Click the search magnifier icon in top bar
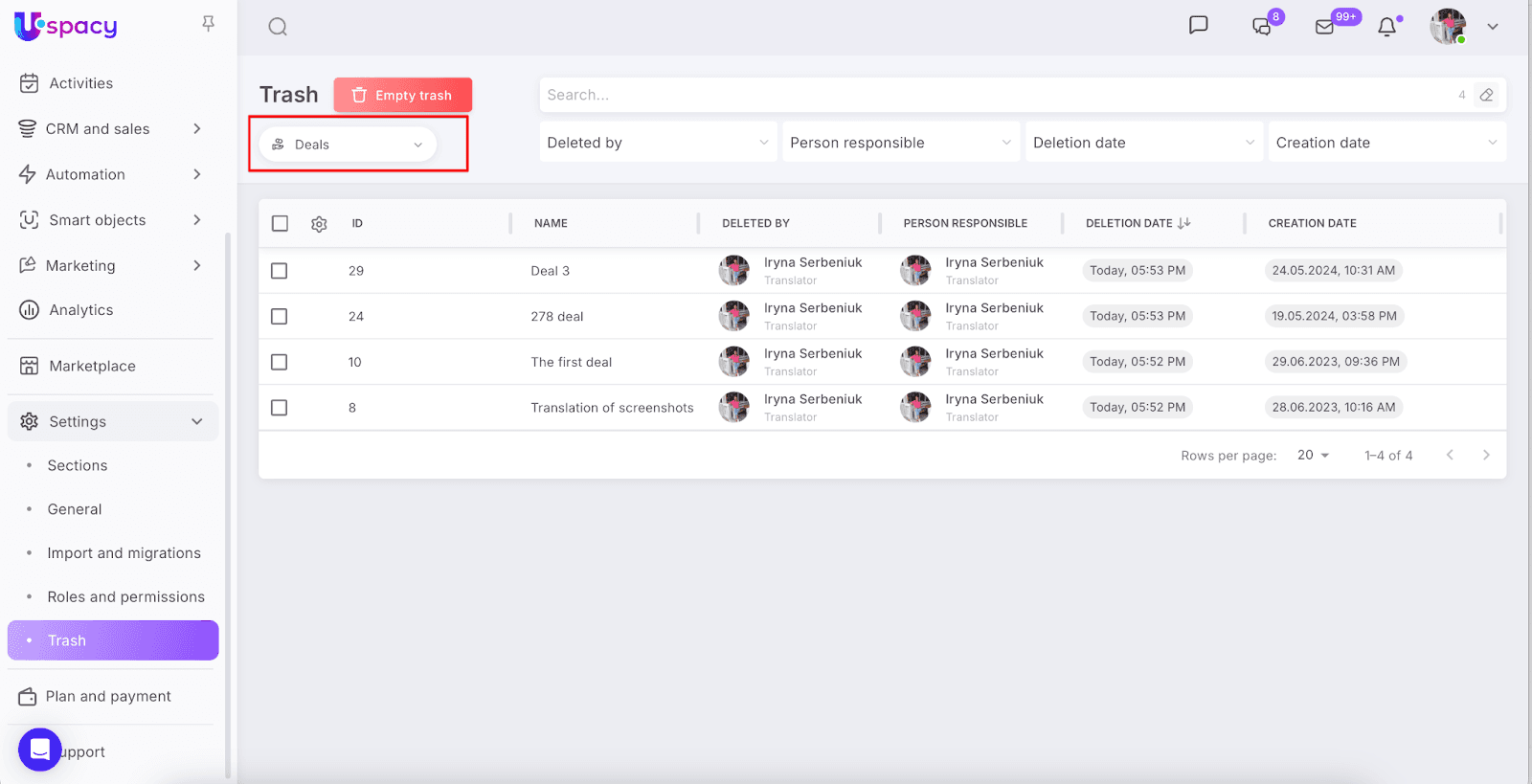This screenshot has height=784, width=1532. click(x=278, y=27)
